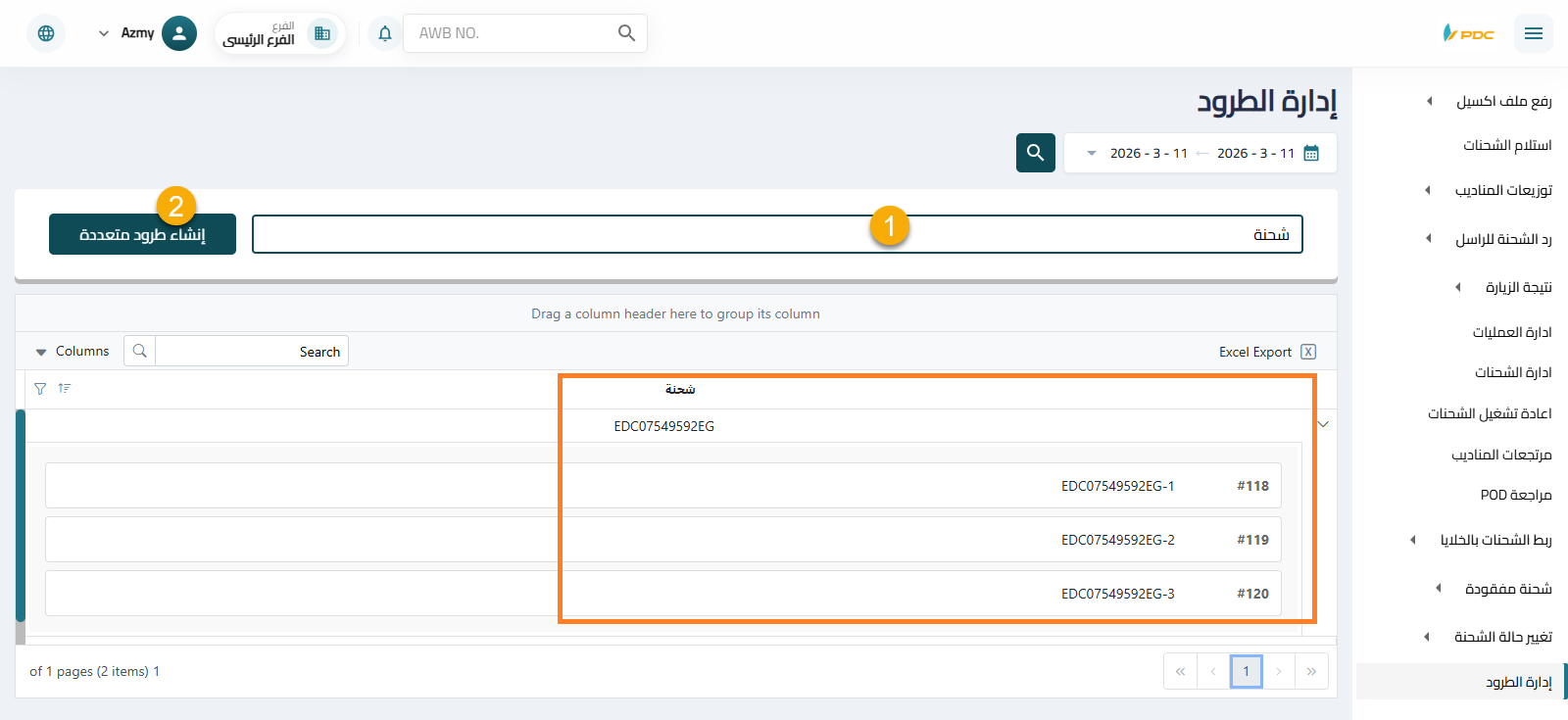The image size is (1568, 720).
Task: Open the Azmy user dropdown
Action: tap(147, 33)
